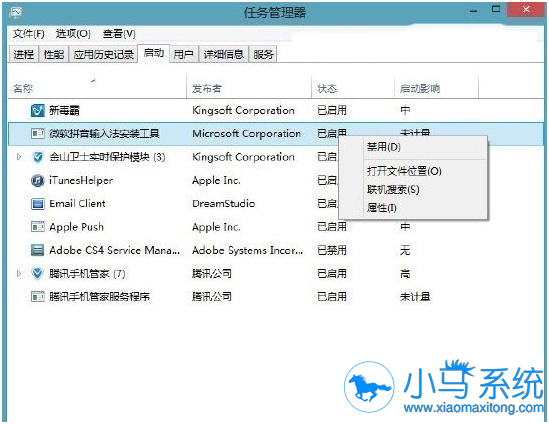The width and height of the screenshot is (549, 424).
Task: Click Apple Inc. publisher of iTunesHelper
Action: click(216, 180)
